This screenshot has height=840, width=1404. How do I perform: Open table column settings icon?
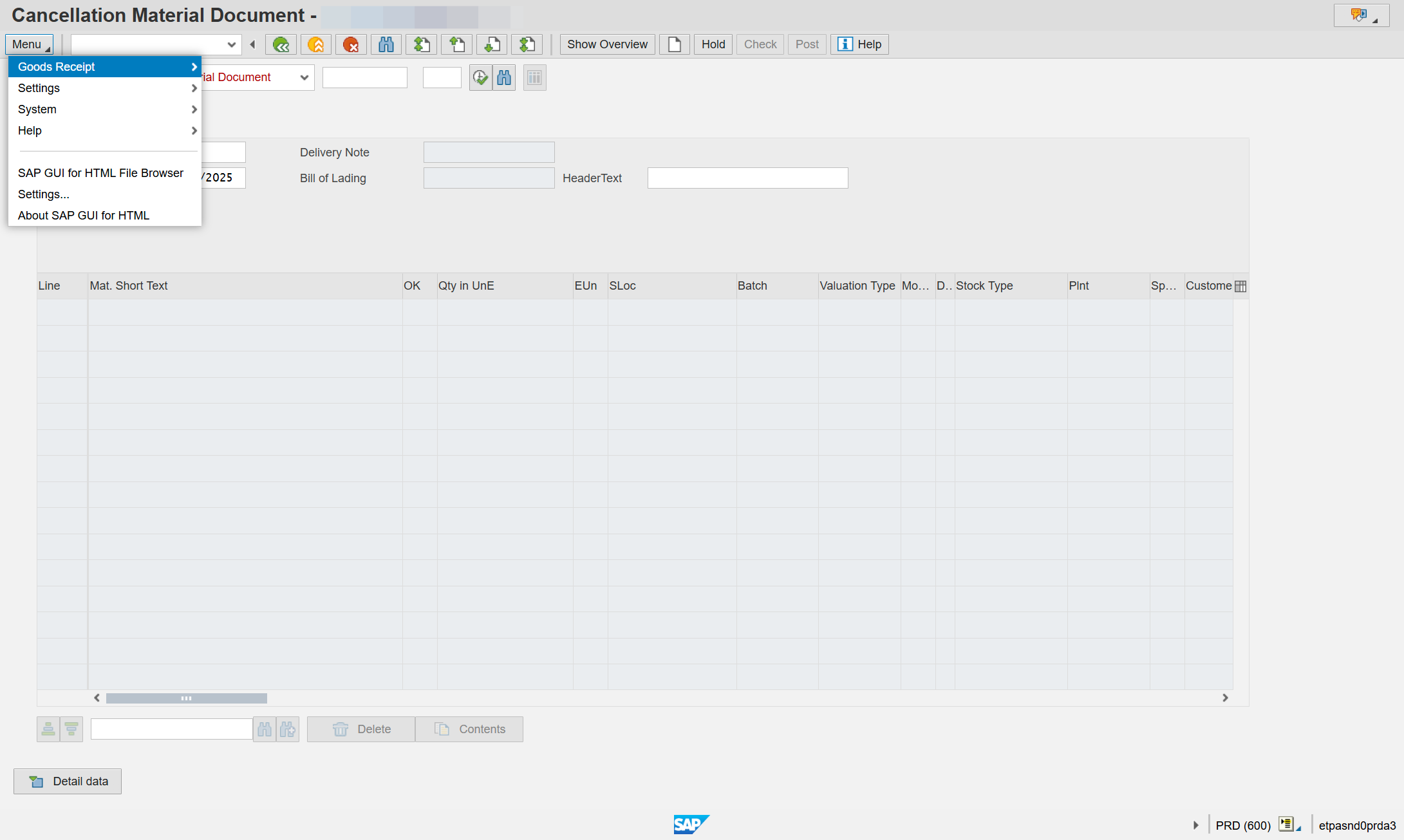pyautogui.click(x=1240, y=286)
